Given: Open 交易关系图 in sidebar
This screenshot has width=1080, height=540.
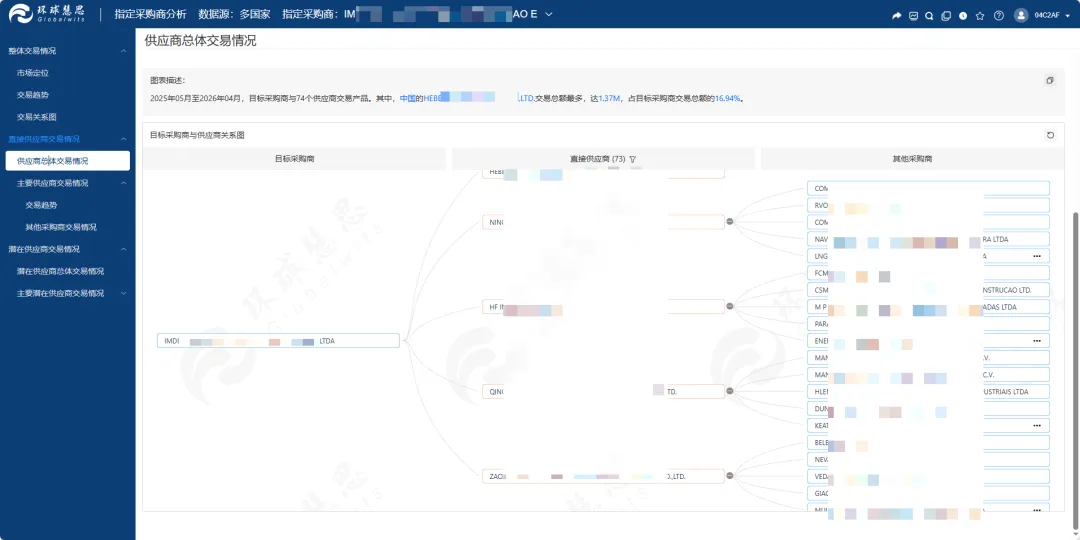Looking at the screenshot, I should coord(37,117).
